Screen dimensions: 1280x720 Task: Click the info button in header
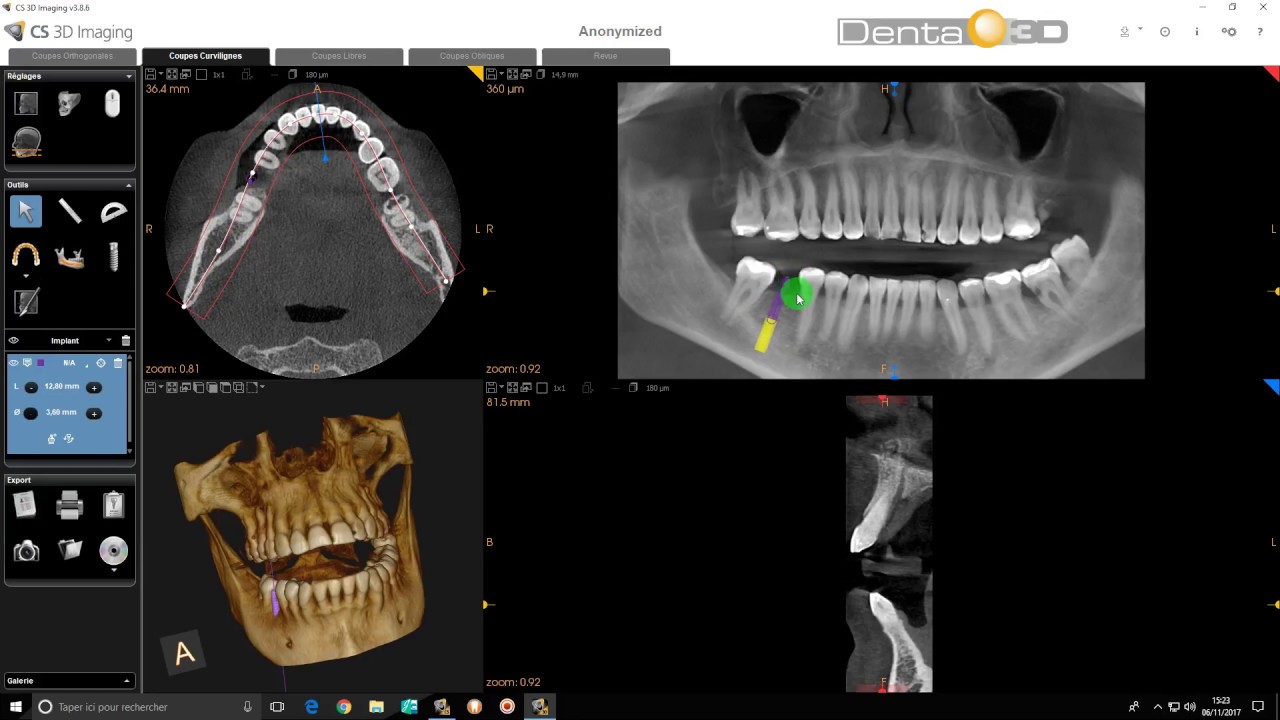pos(1196,32)
